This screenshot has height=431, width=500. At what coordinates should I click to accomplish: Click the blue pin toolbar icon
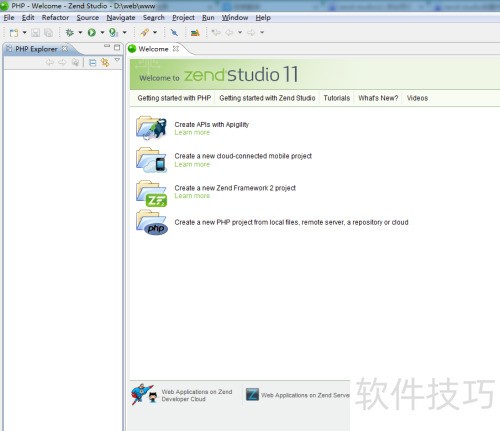(x=174, y=33)
